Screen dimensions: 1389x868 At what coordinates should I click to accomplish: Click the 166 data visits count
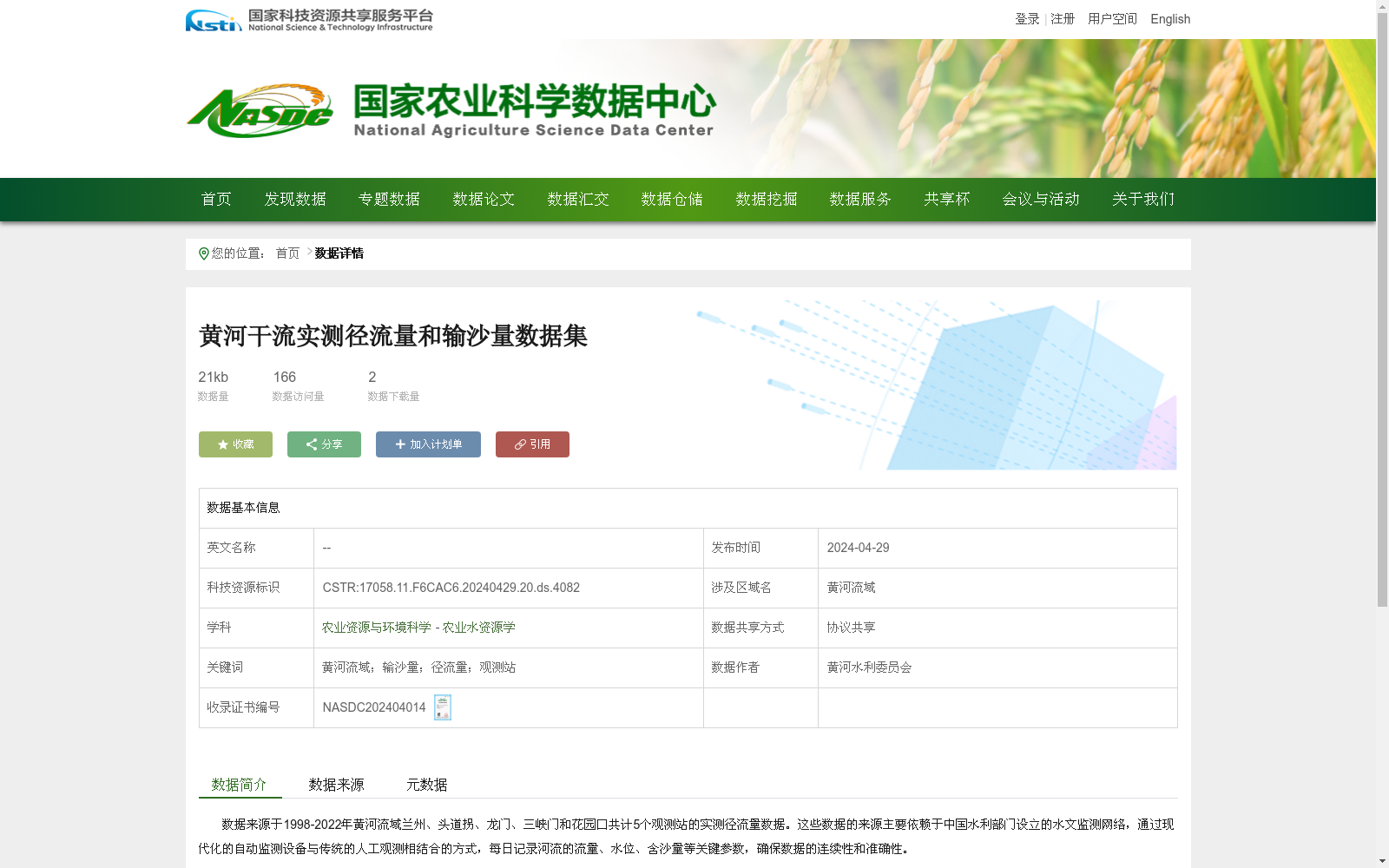(x=285, y=377)
